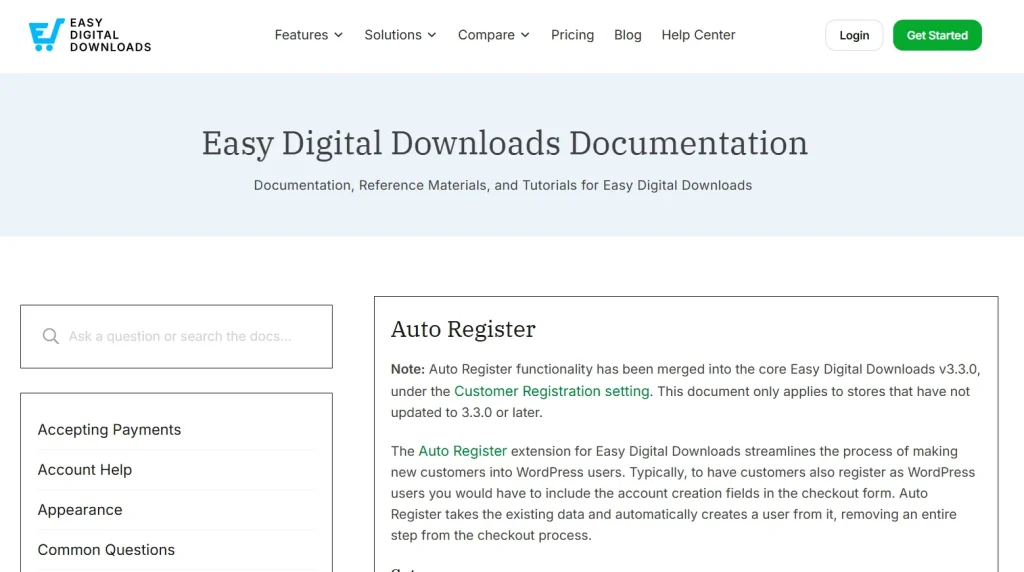The image size is (1024, 572).
Task: Go to the Help Center
Action: (698, 35)
